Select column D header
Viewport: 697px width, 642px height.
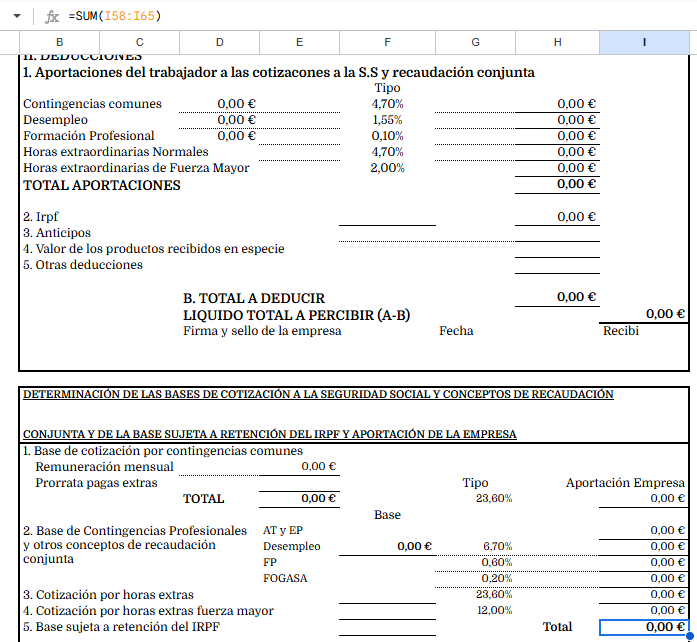point(220,42)
